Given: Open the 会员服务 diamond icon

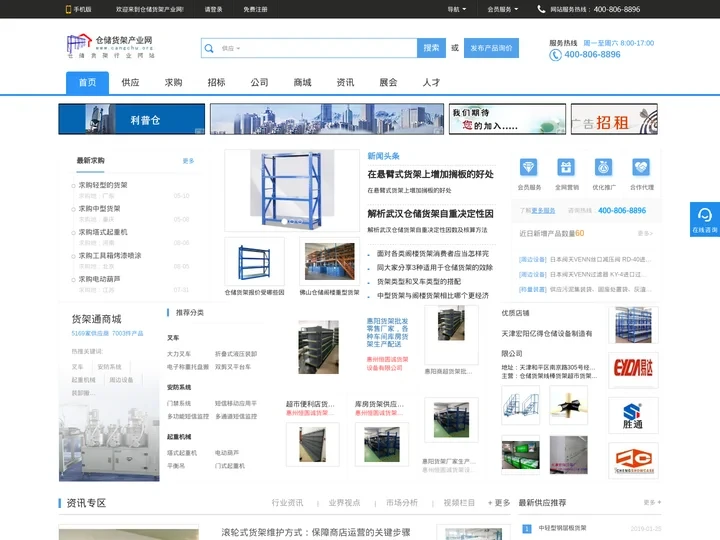Looking at the screenshot, I should pyautogui.click(x=529, y=167).
